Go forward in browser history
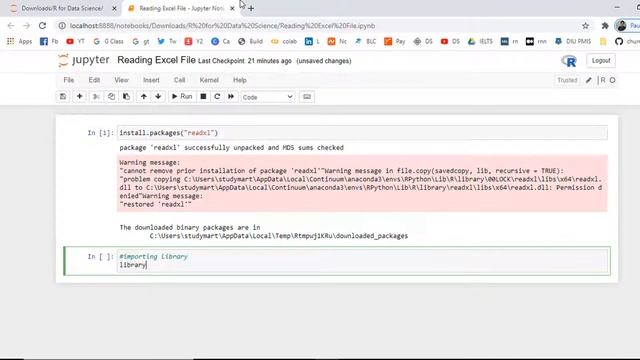Screen dimensions: 640x360 click(27, 26)
